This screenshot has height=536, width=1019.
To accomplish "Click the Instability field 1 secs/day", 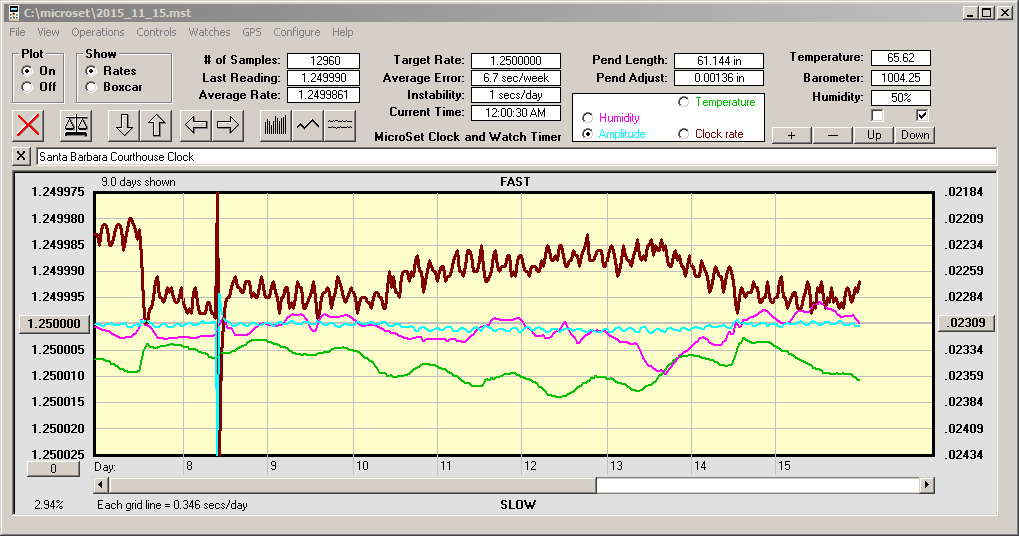I will click(516, 95).
